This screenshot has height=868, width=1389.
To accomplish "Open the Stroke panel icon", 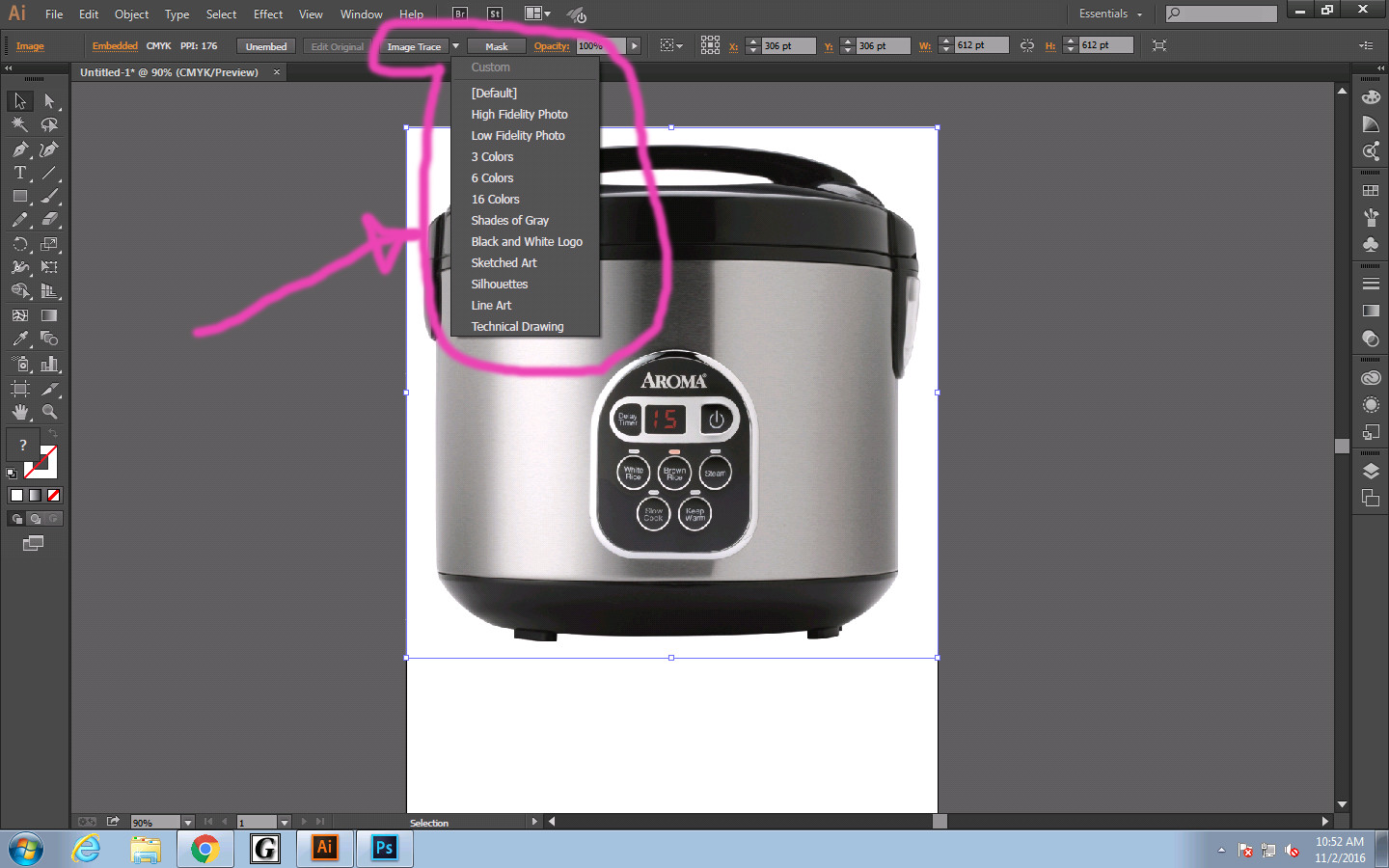I will [1371, 285].
